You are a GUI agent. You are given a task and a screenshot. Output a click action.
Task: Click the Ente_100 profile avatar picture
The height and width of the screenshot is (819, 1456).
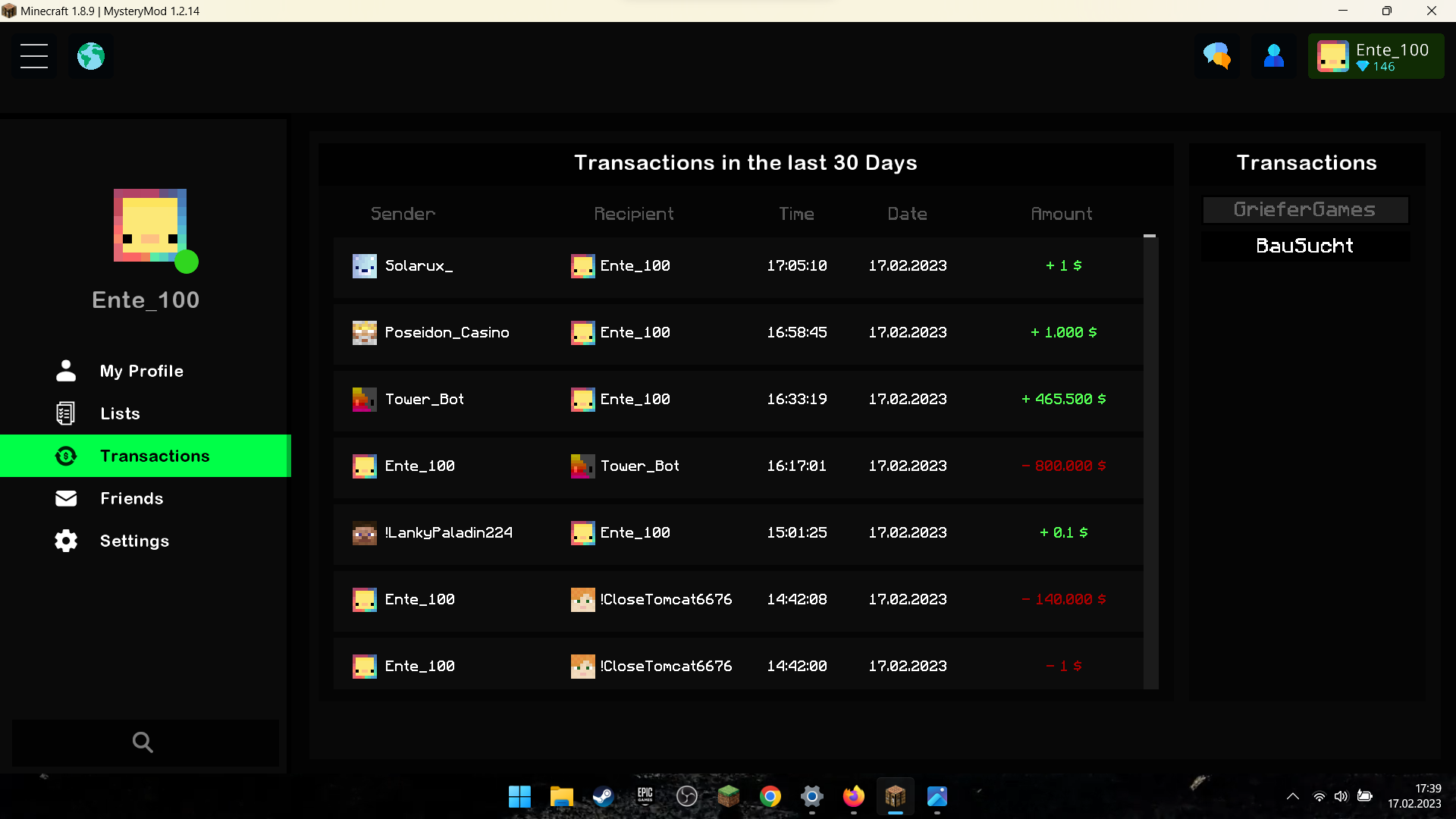pyautogui.click(x=150, y=225)
